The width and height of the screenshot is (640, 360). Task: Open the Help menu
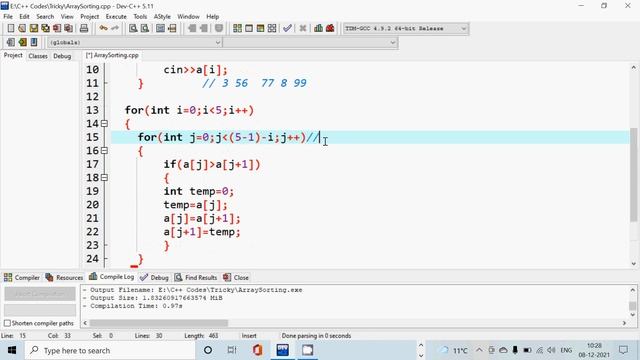click(212, 16)
